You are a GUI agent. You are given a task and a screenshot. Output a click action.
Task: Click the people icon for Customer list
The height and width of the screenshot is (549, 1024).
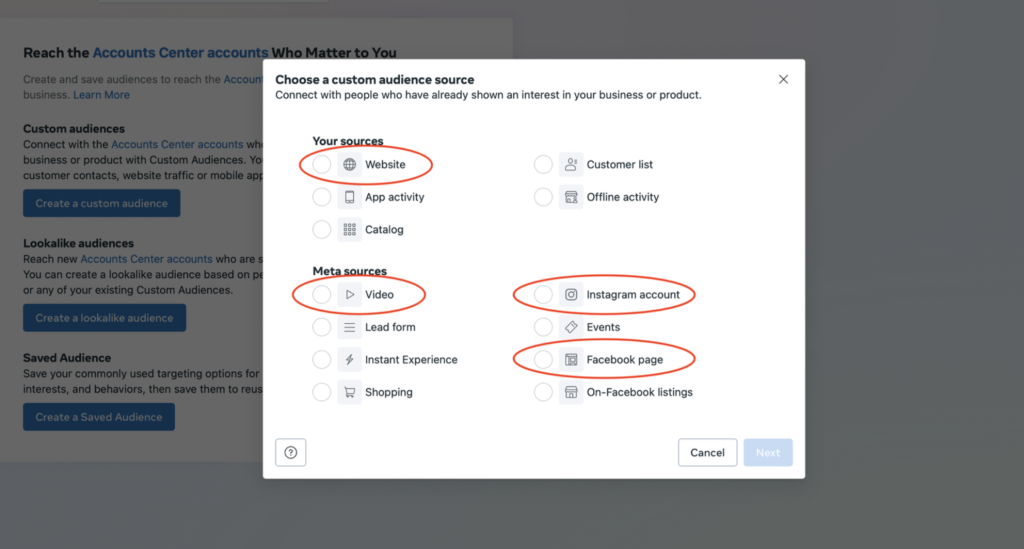(x=571, y=165)
